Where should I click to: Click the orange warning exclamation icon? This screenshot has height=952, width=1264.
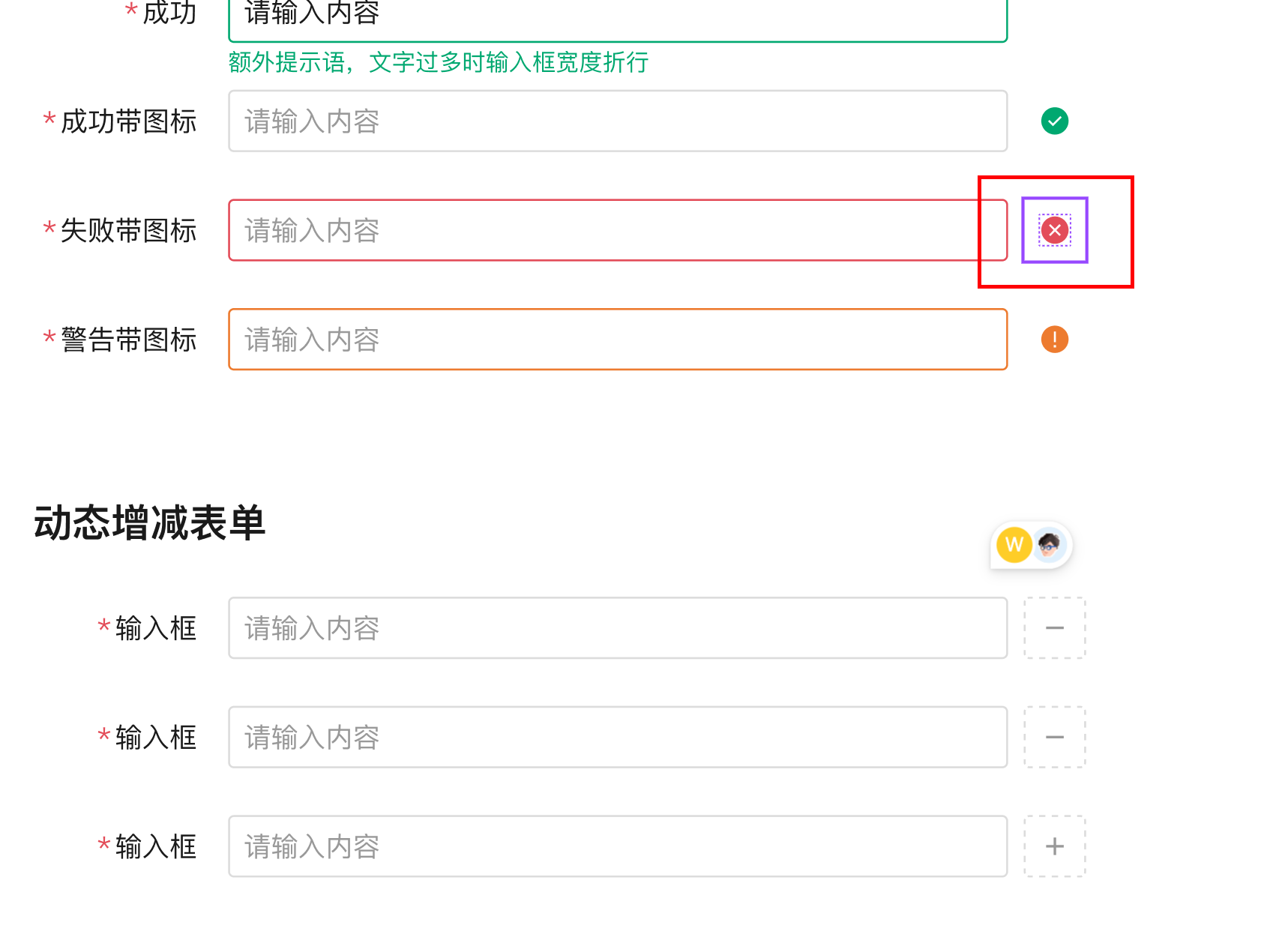1054,340
